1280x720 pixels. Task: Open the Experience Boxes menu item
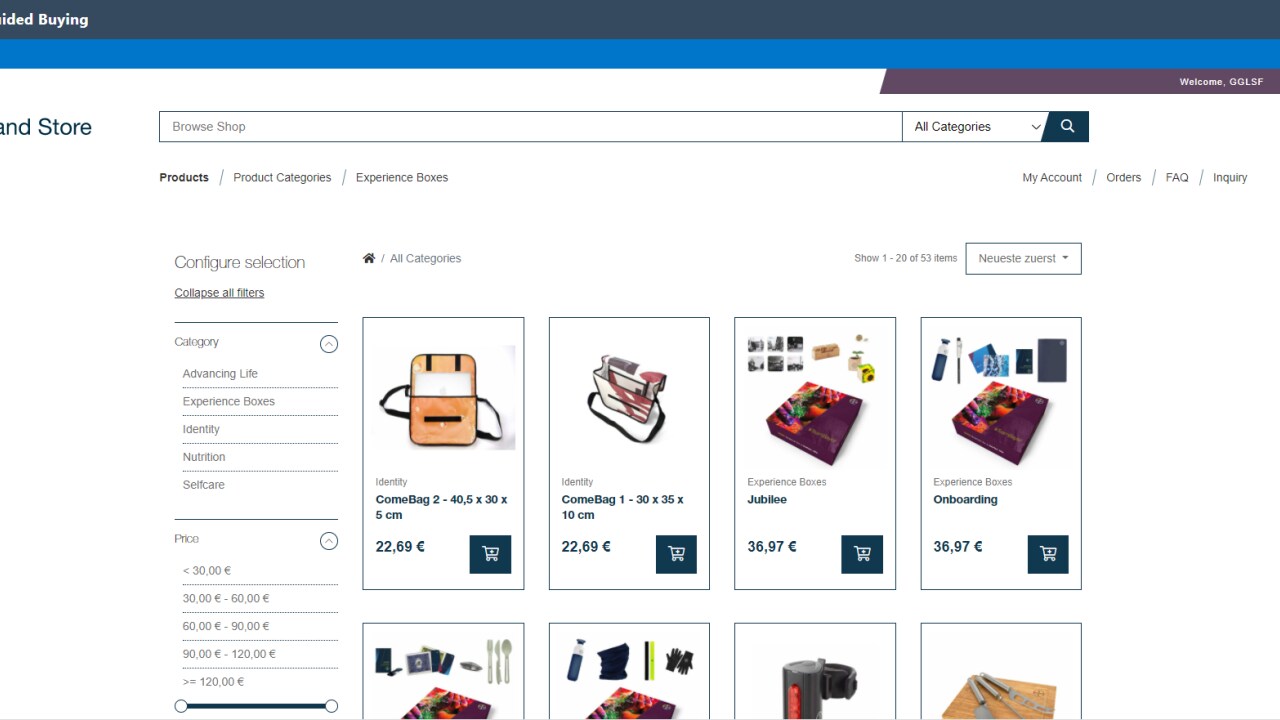(x=402, y=177)
